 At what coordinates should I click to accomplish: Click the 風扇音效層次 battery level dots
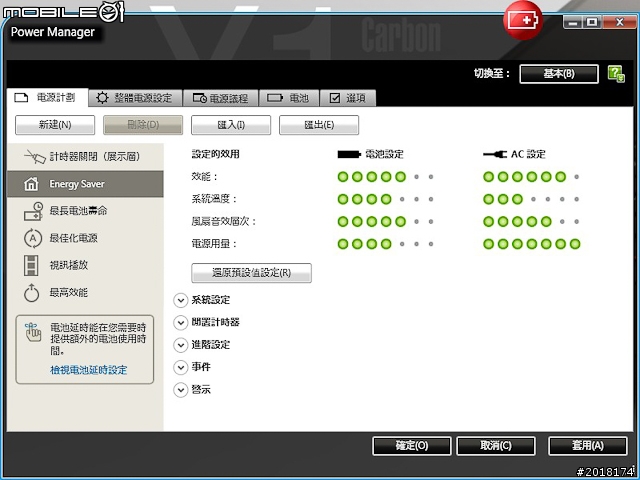pos(386,222)
